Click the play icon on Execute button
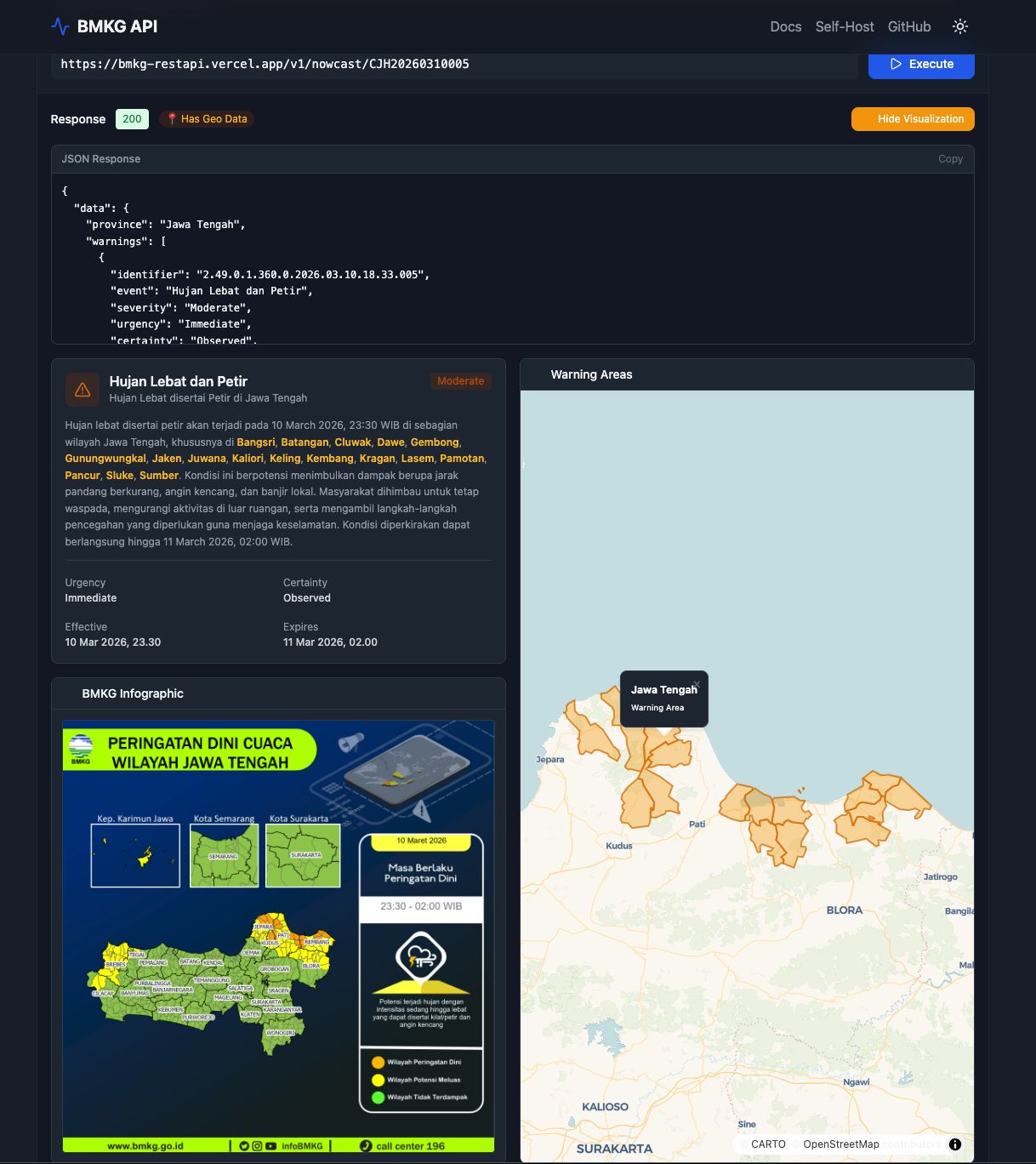Image resolution: width=1036 pixels, height=1164 pixels. 896,64
